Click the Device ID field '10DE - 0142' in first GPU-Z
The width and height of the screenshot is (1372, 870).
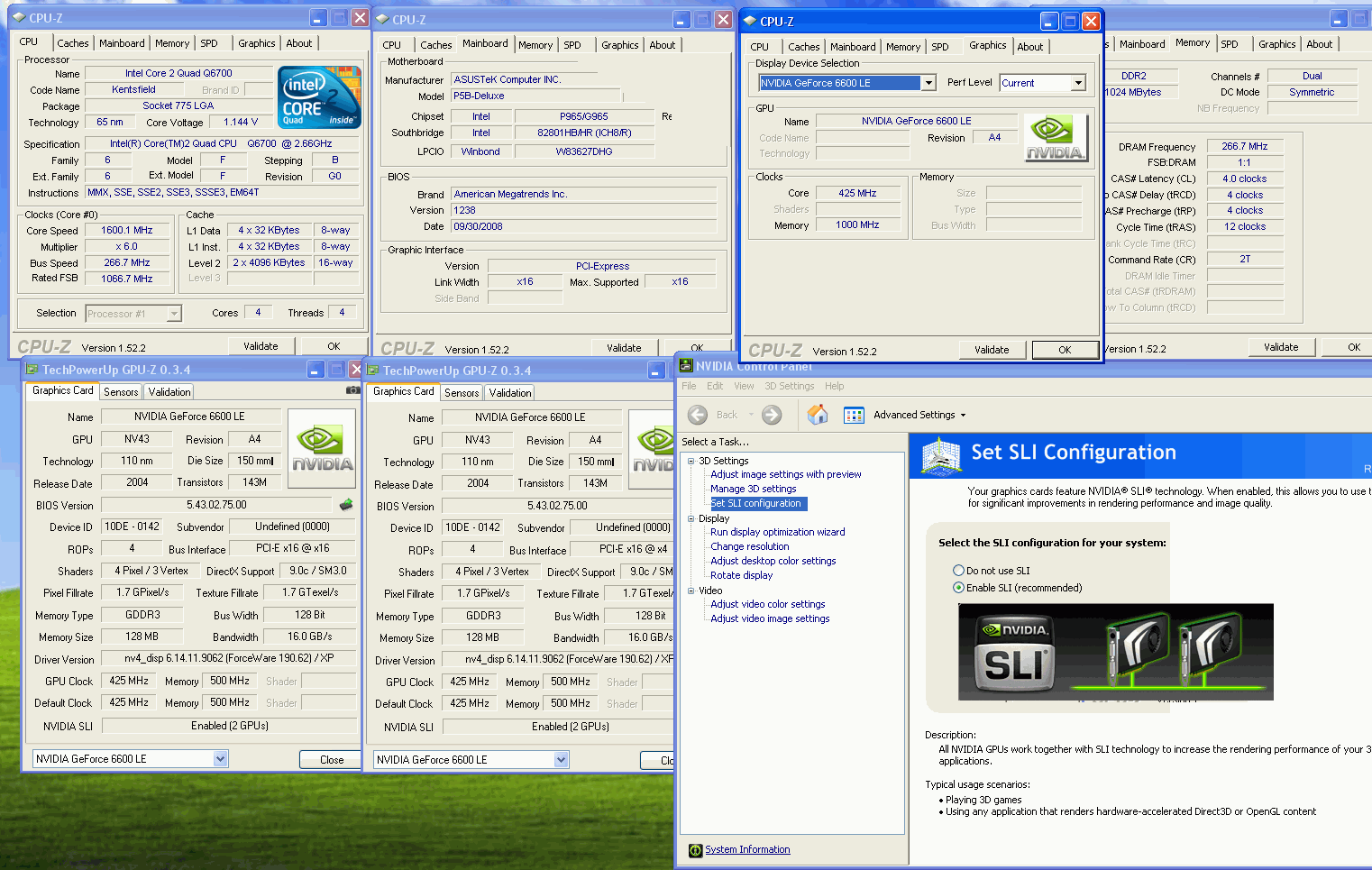coord(133,527)
